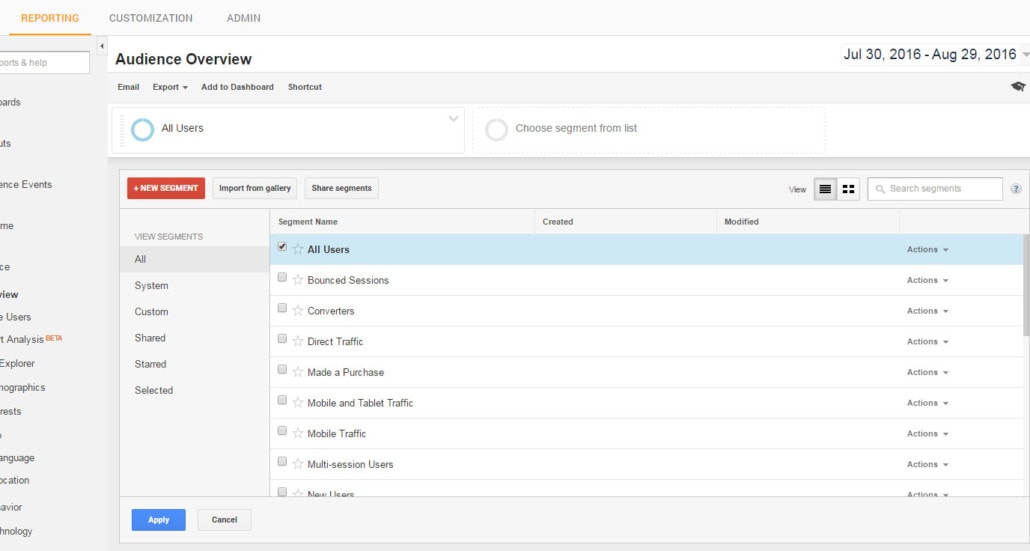Star the Direct Traffic segment
The image size is (1030, 551).
tap(298, 341)
